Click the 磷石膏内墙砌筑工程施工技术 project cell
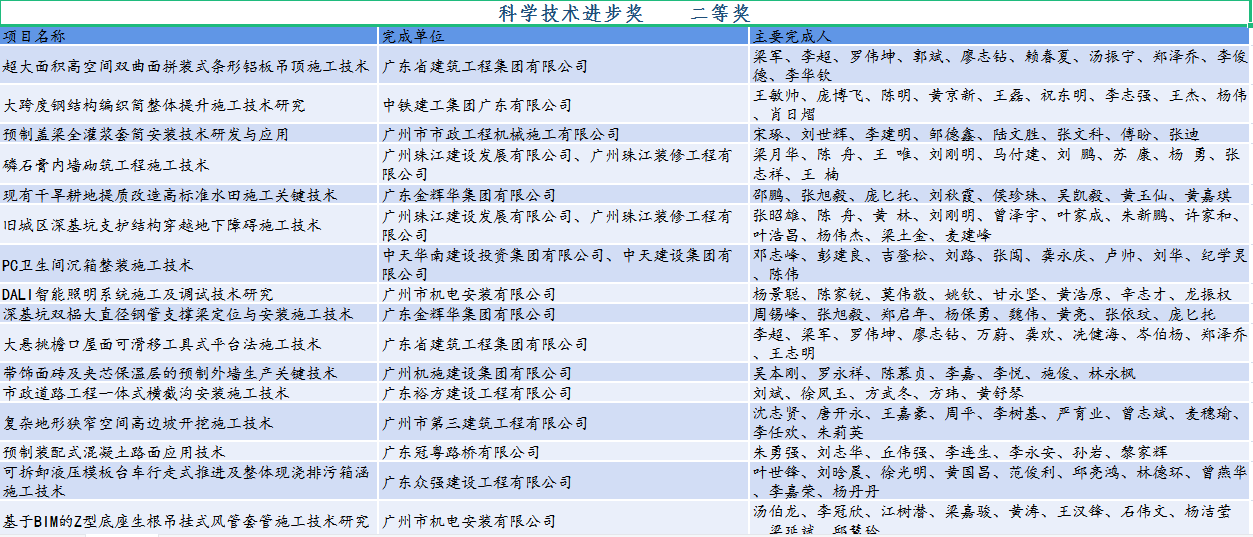This screenshot has width=1253, height=537. click(x=189, y=165)
